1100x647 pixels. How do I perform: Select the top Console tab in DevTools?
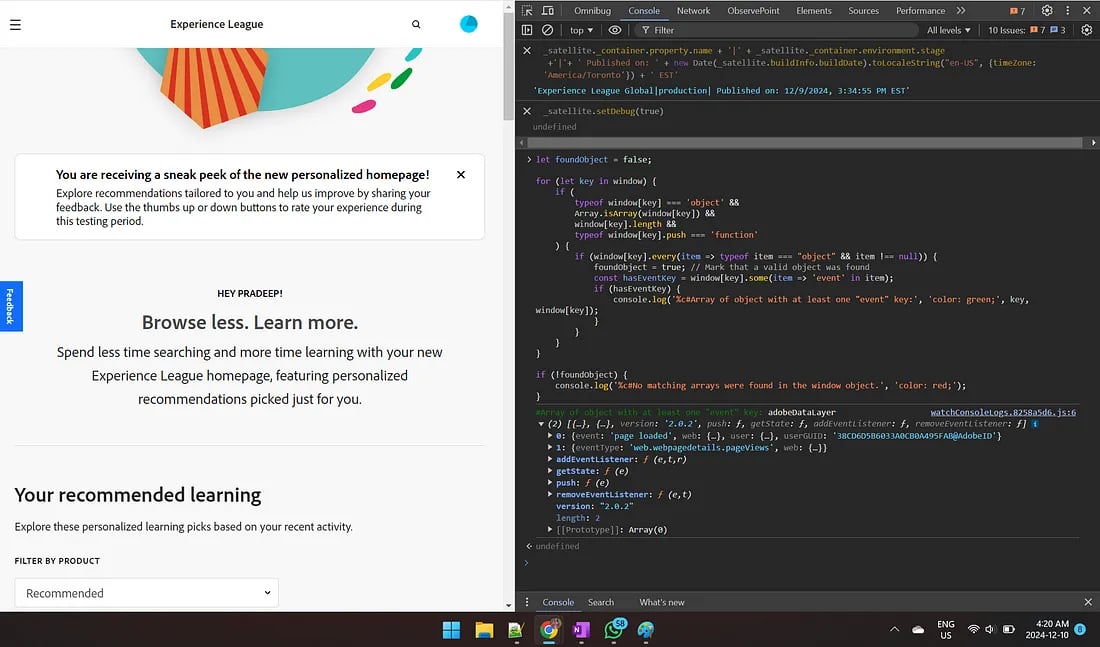tap(644, 11)
